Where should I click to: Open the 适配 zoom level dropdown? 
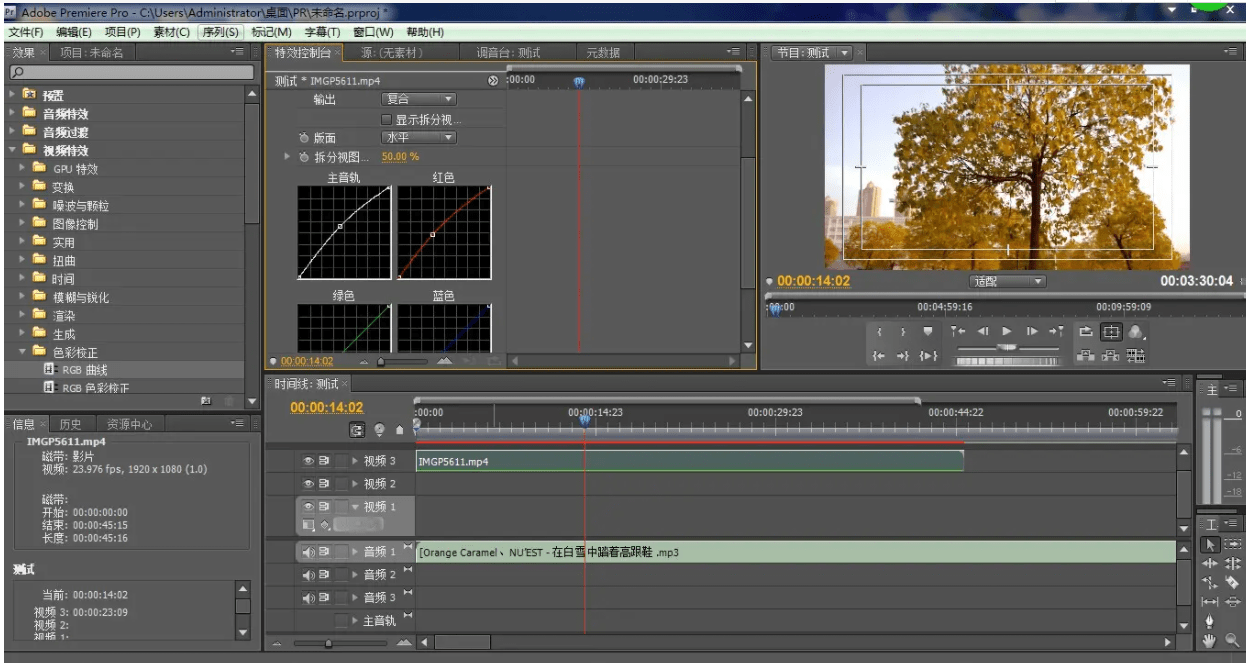1007,281
